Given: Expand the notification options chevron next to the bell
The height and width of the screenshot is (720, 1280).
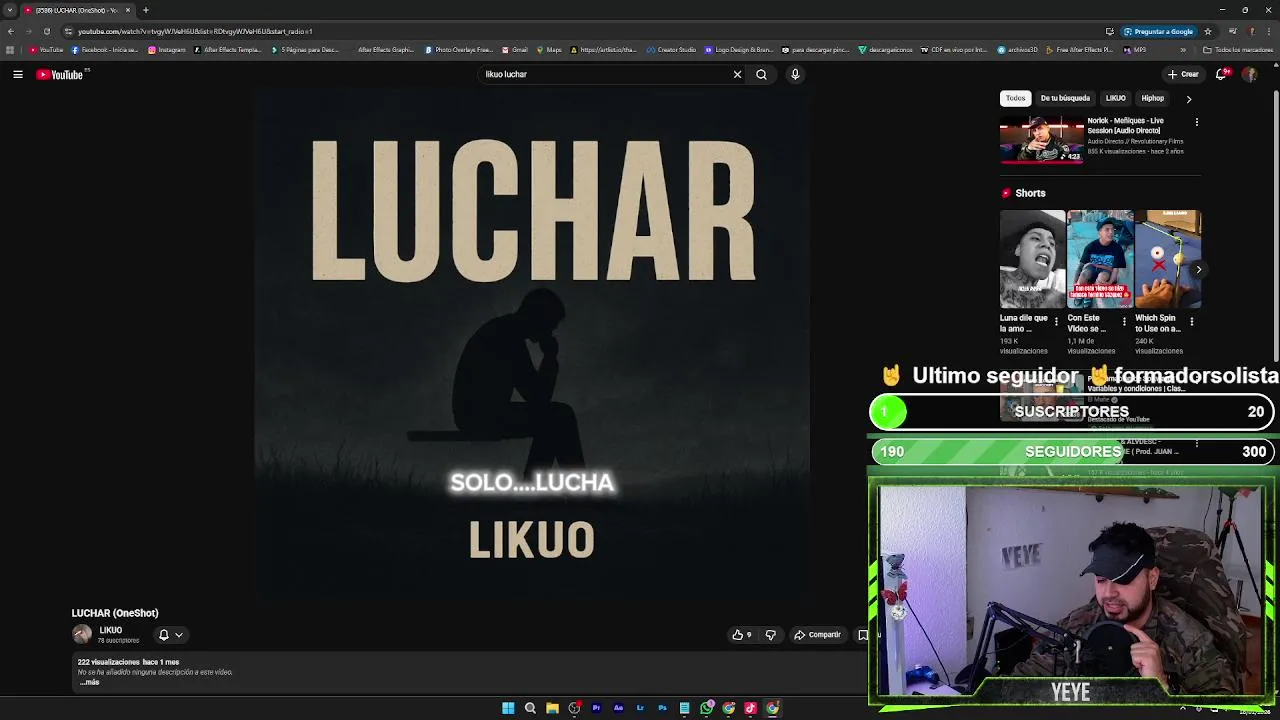Looking at the screenshot, I should pyautogui.click(x=179, y=635).
